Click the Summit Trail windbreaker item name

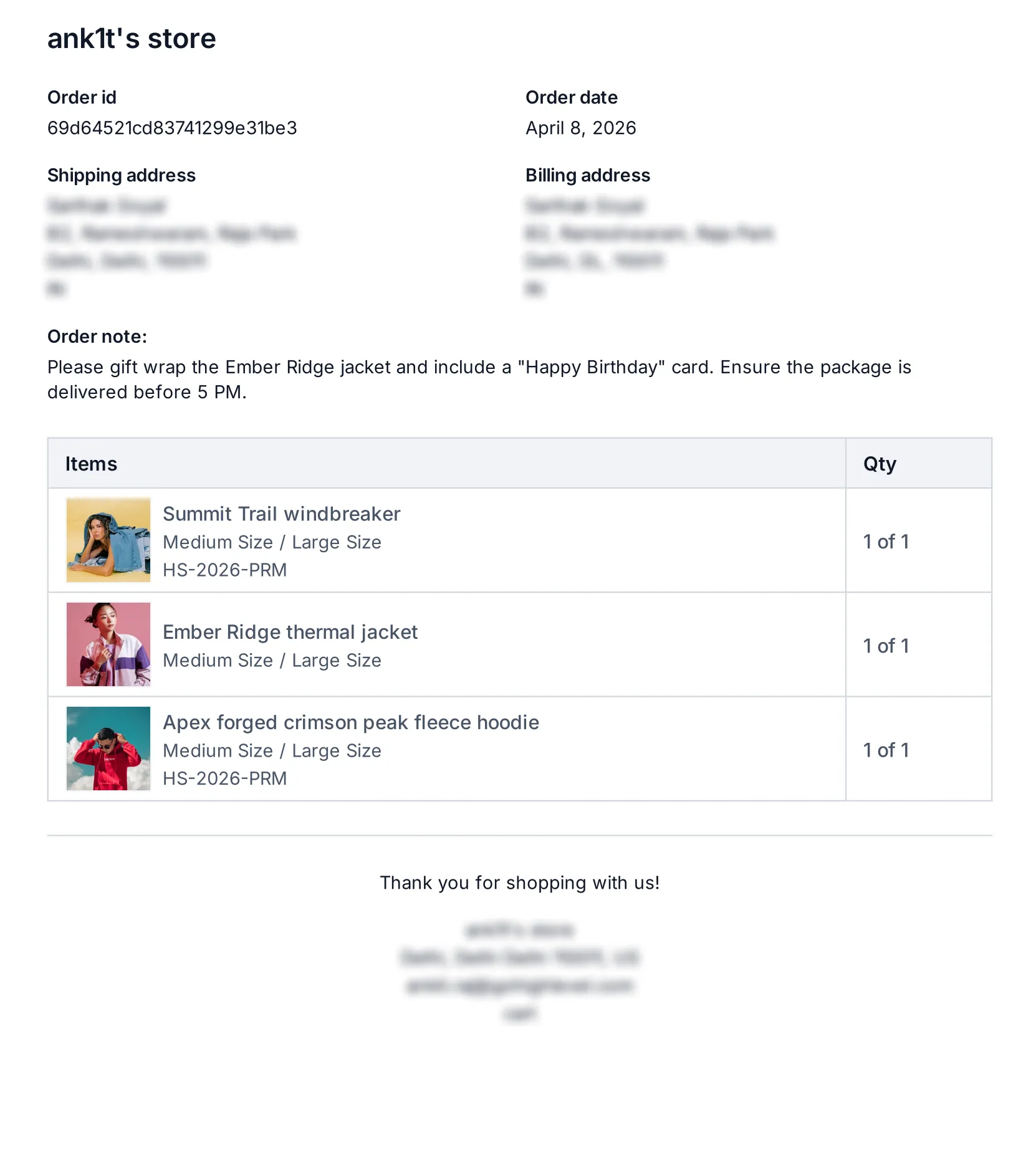(281, 514)
